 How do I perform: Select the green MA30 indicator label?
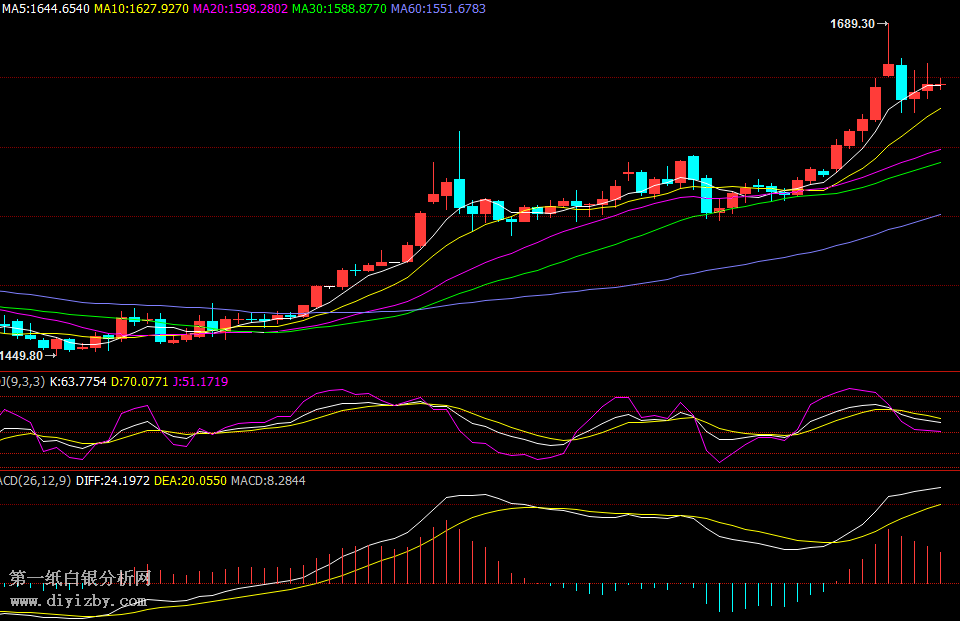(x=339, y=9)
